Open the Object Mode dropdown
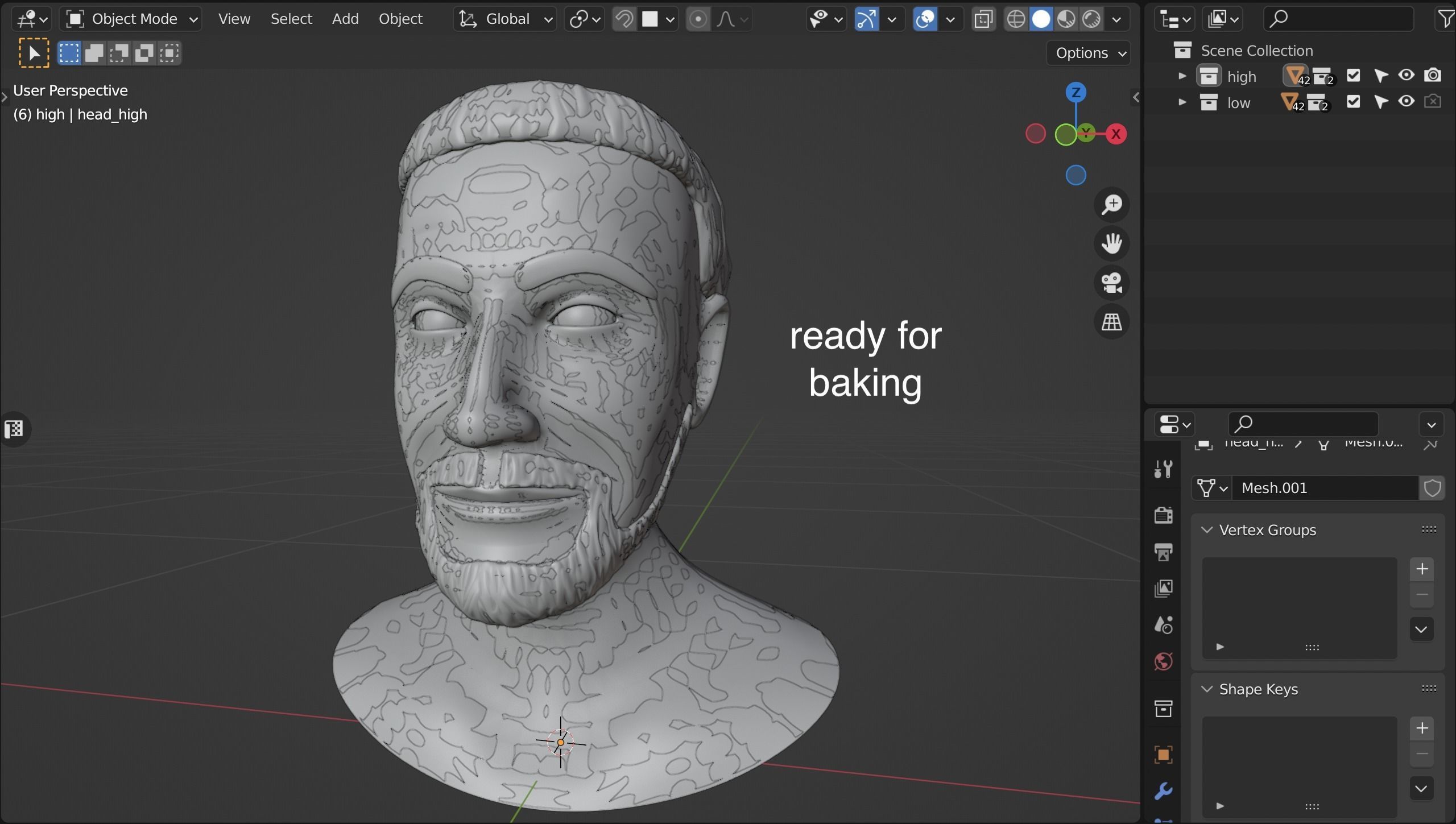The width and height of the screenshot is (1456, 824). [x=131, y=19]
